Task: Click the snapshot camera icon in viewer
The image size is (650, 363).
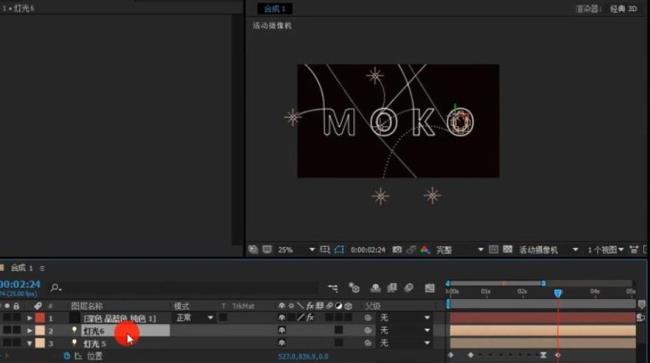Action: [397, 249]
